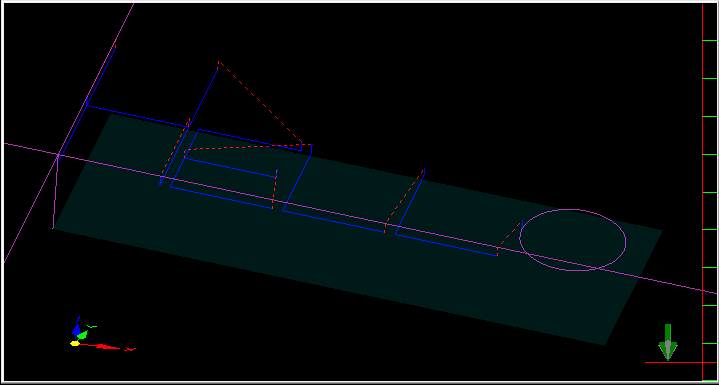Click the red vertical ruler line
The image size is (719, 385).
[x=702, y=192]
